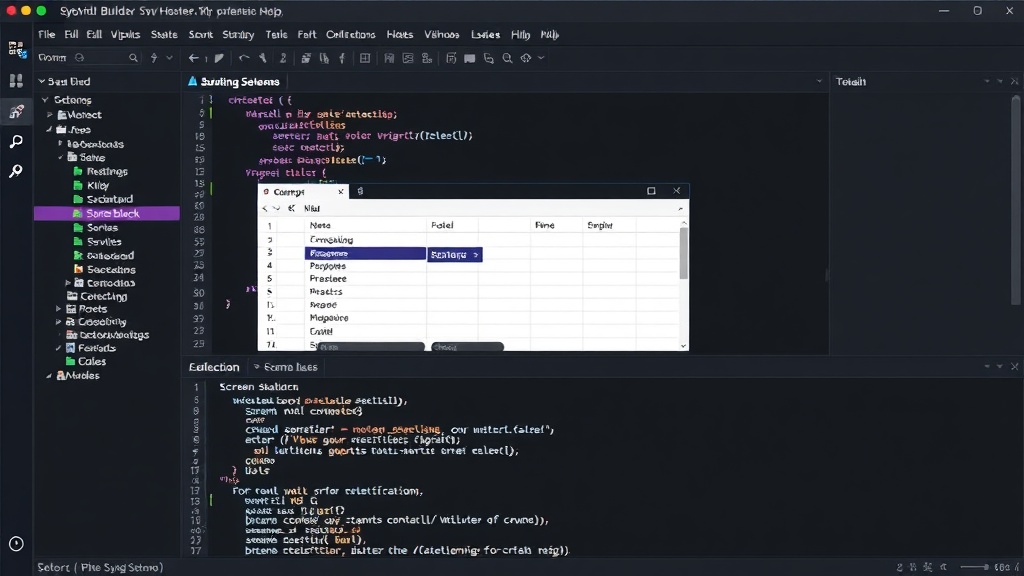
Task: Open the "Colilections" menu
Action: tap(351, 35)
